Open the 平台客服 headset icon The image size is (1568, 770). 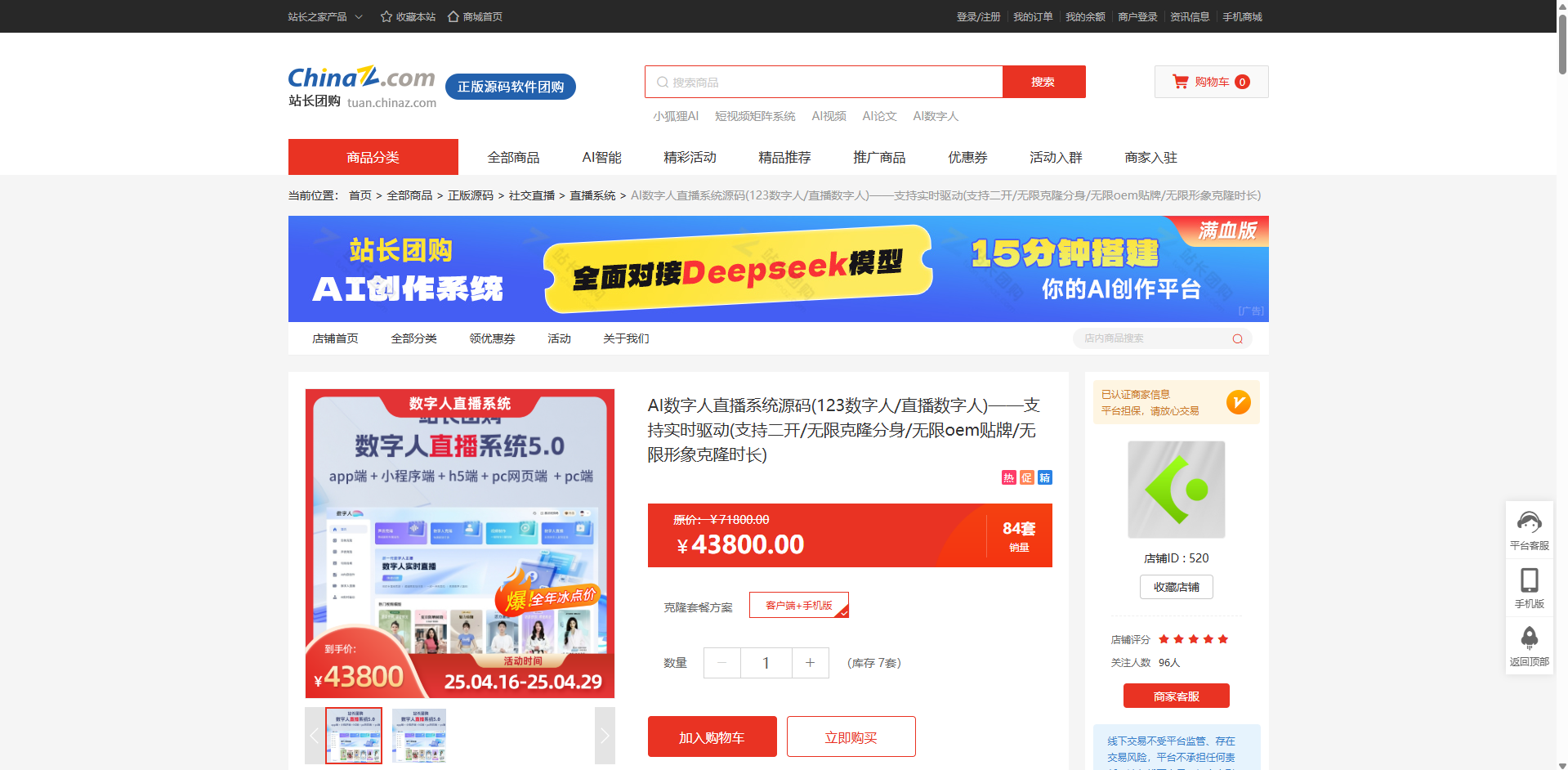(x=1530, y=522)
